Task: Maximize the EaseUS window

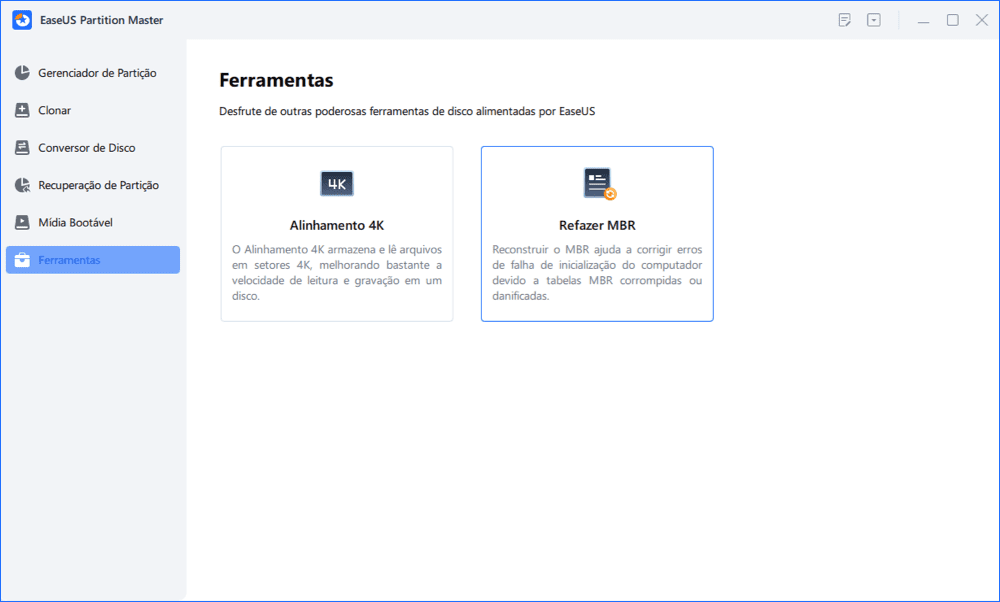Action: pyautogui.click(x=953, y=20)
